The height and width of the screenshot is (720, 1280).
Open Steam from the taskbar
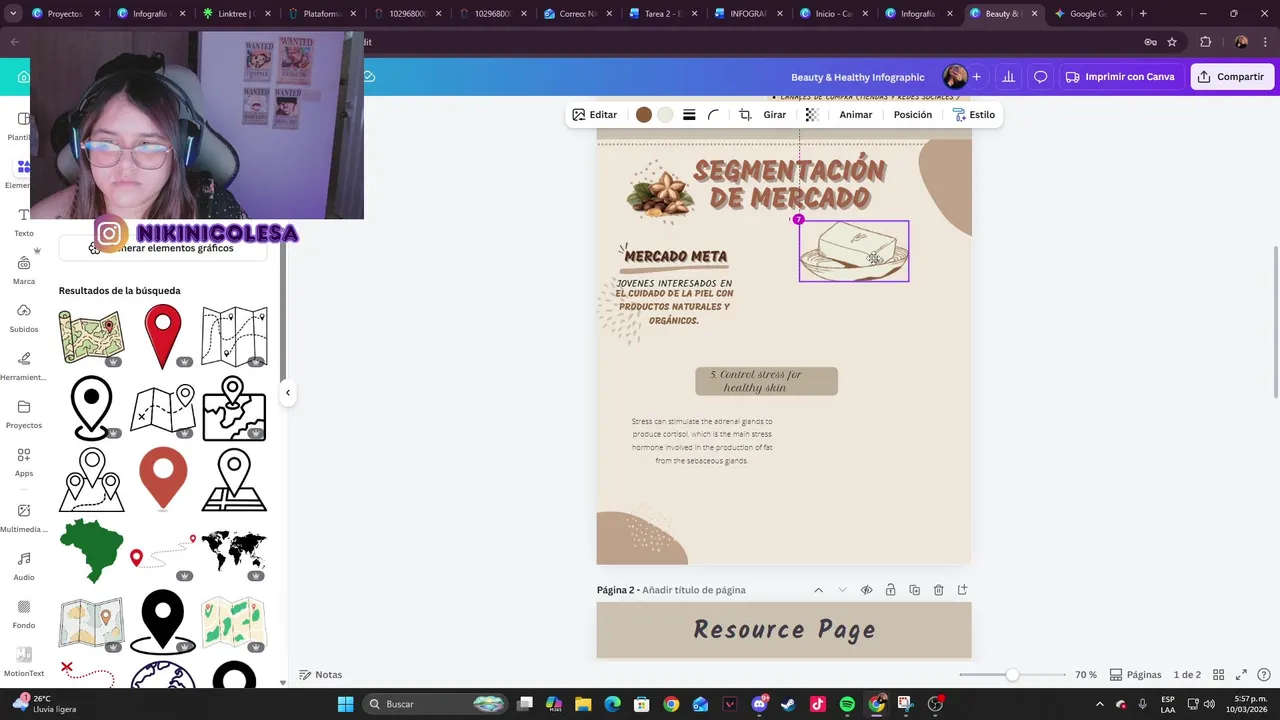click(788, 704)
